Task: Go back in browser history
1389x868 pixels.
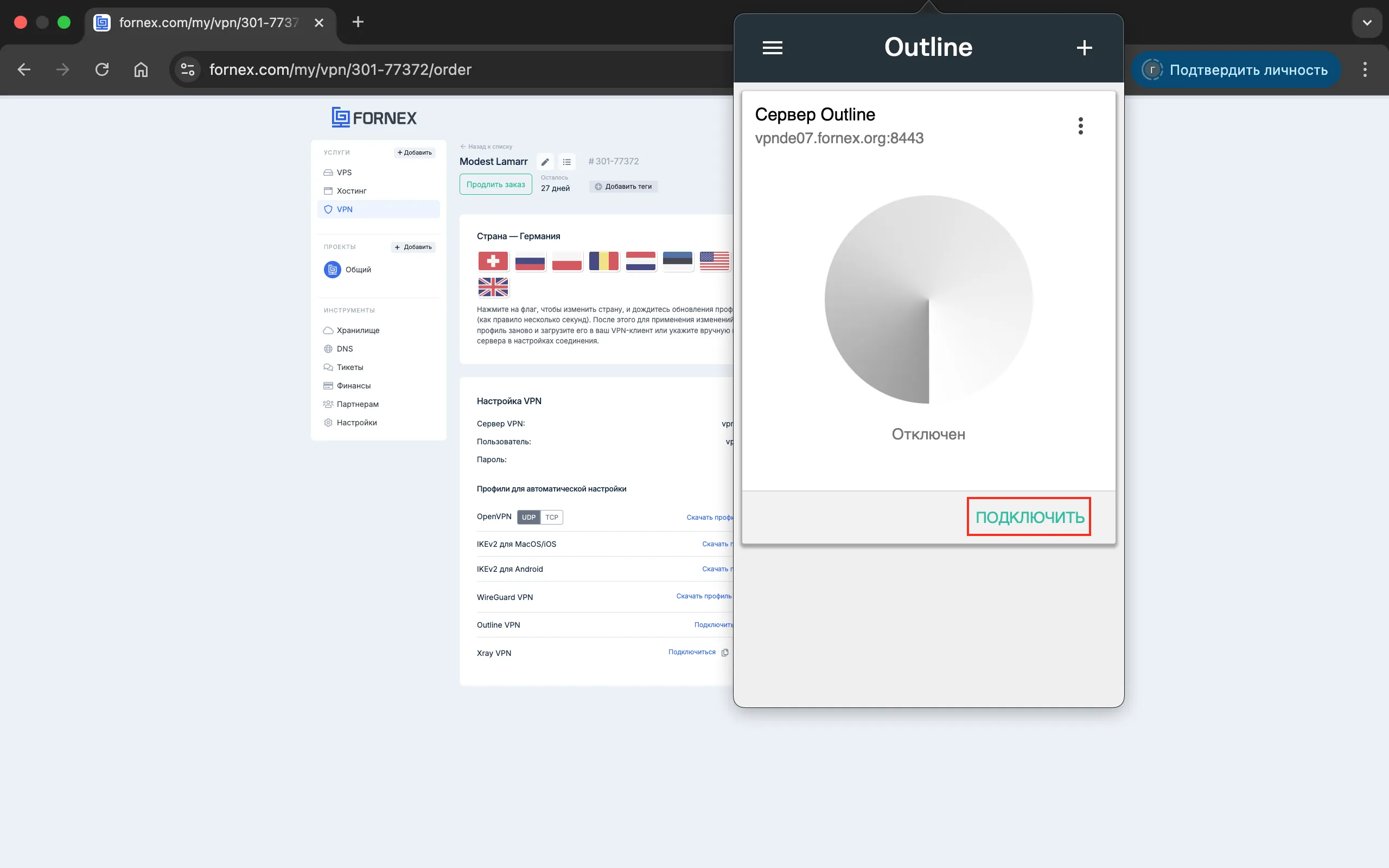Action: pyautogui.click(x=24, y=69)
